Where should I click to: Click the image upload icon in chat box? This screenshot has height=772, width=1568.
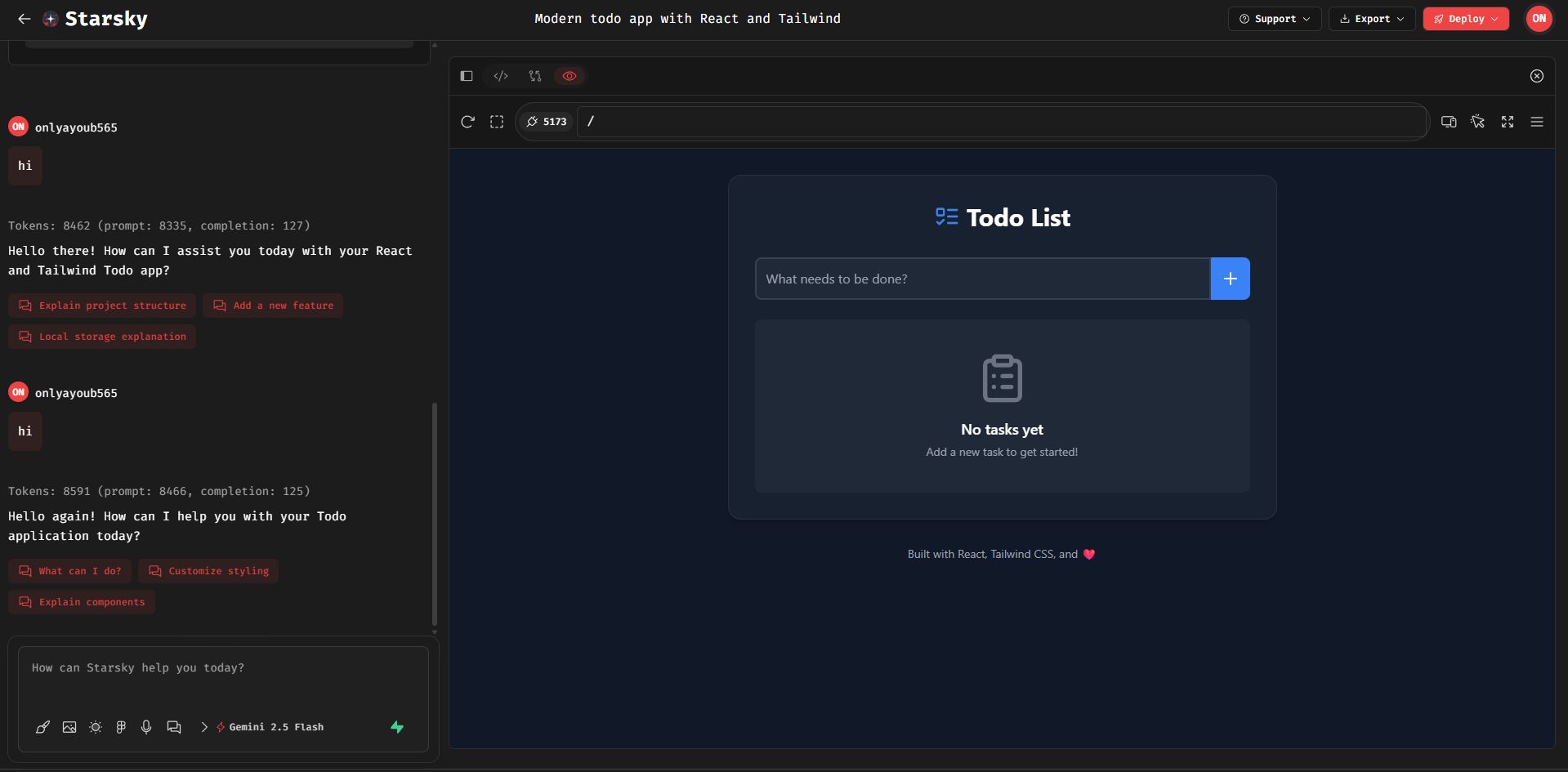[69, 727]
